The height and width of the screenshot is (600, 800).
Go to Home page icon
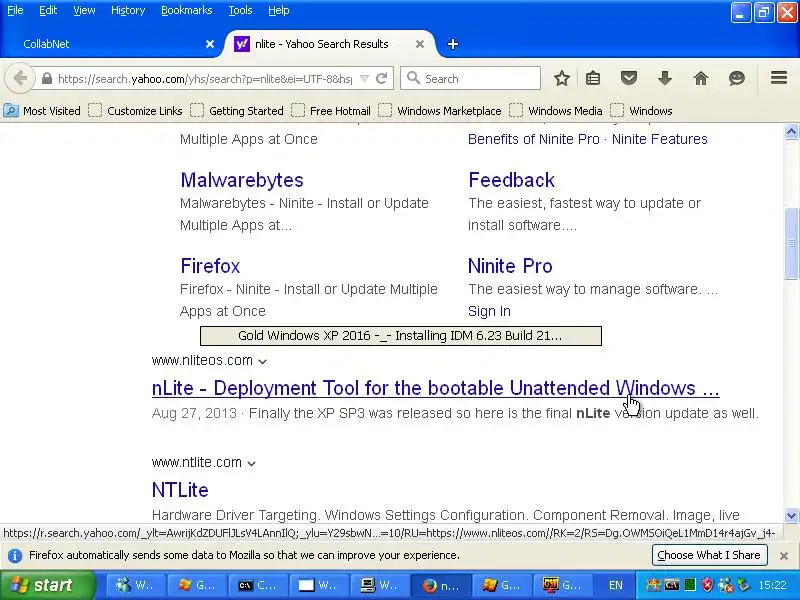click(x=701, y=79)
